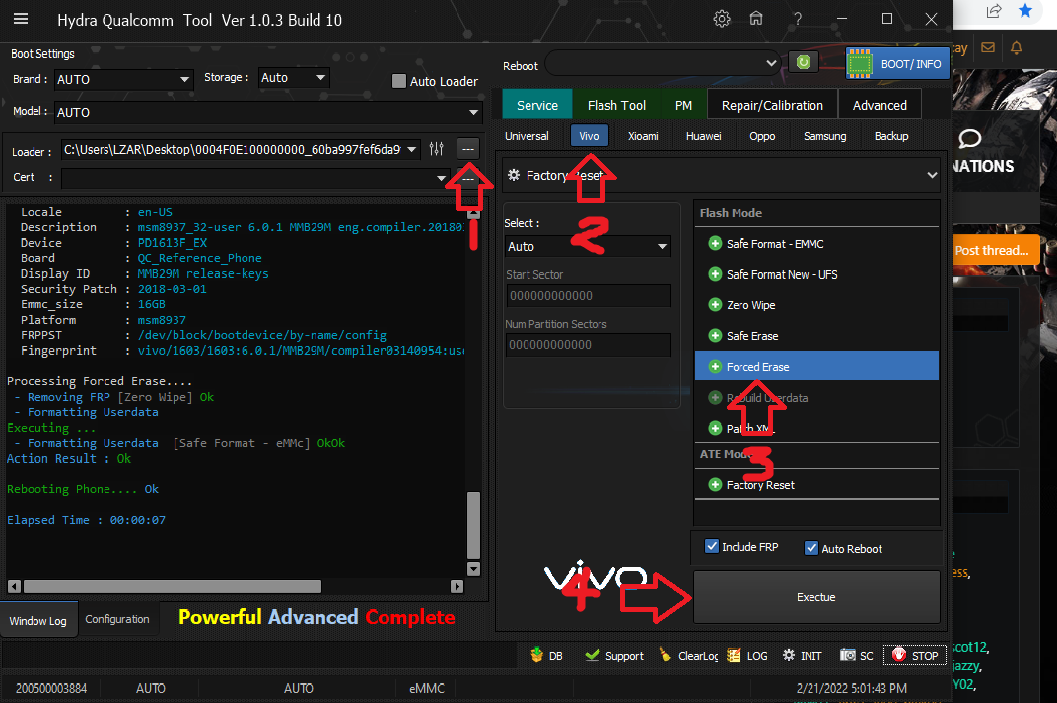Viewport: 1057px width, 703px height.
Task: Click the home icon in title bar
Action: coord(756,19)
